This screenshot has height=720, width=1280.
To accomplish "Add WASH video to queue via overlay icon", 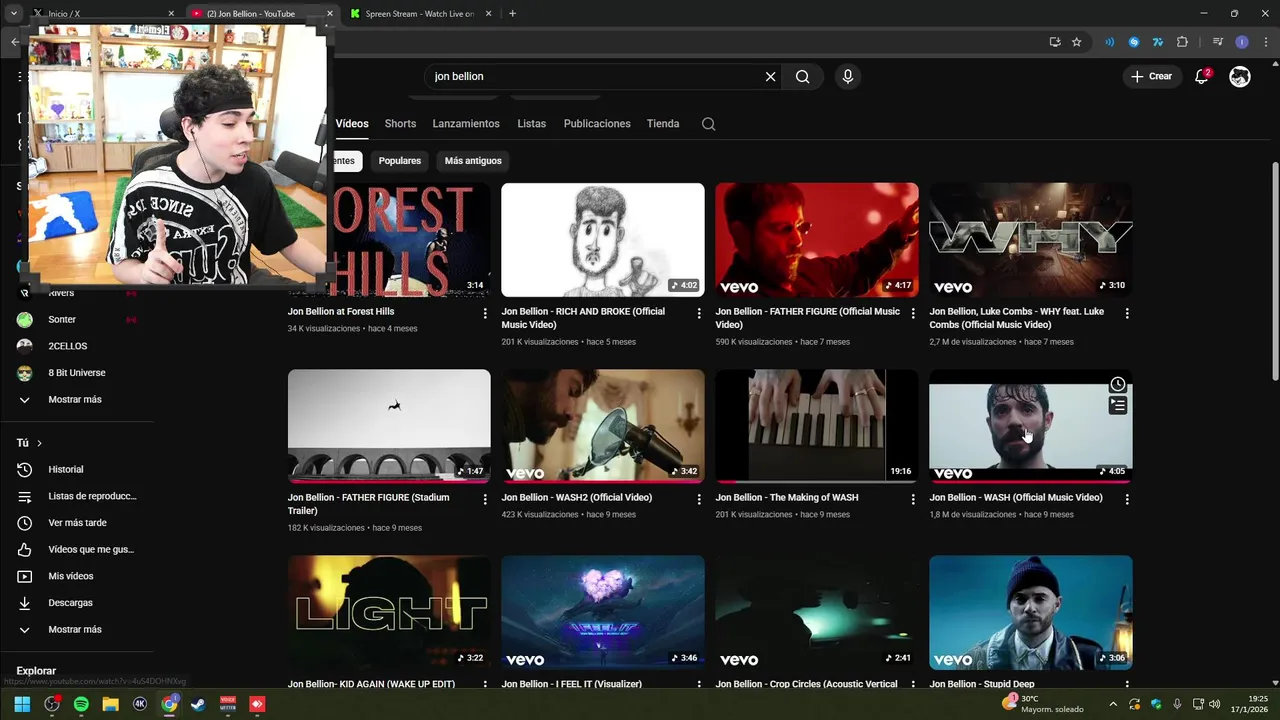I will click(x=1118, y=405).
